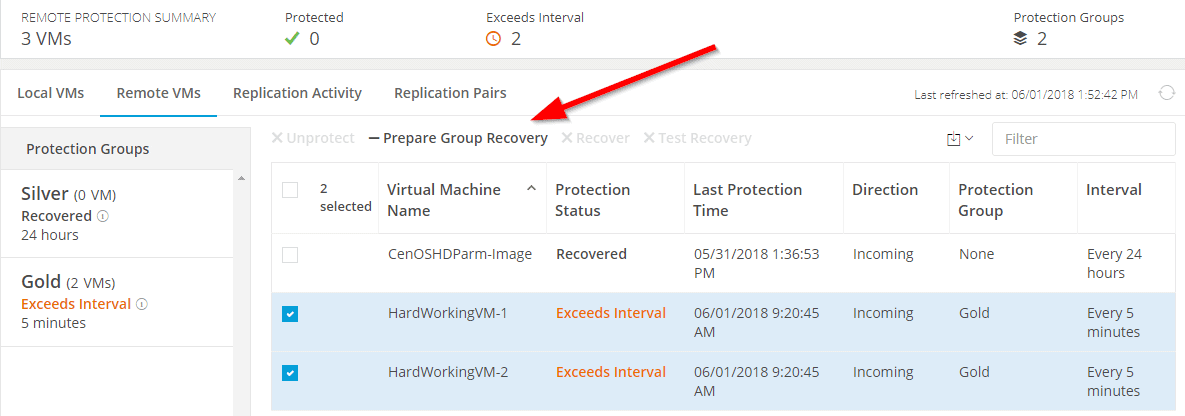Open the Replication Activity tab

point(298,94)
